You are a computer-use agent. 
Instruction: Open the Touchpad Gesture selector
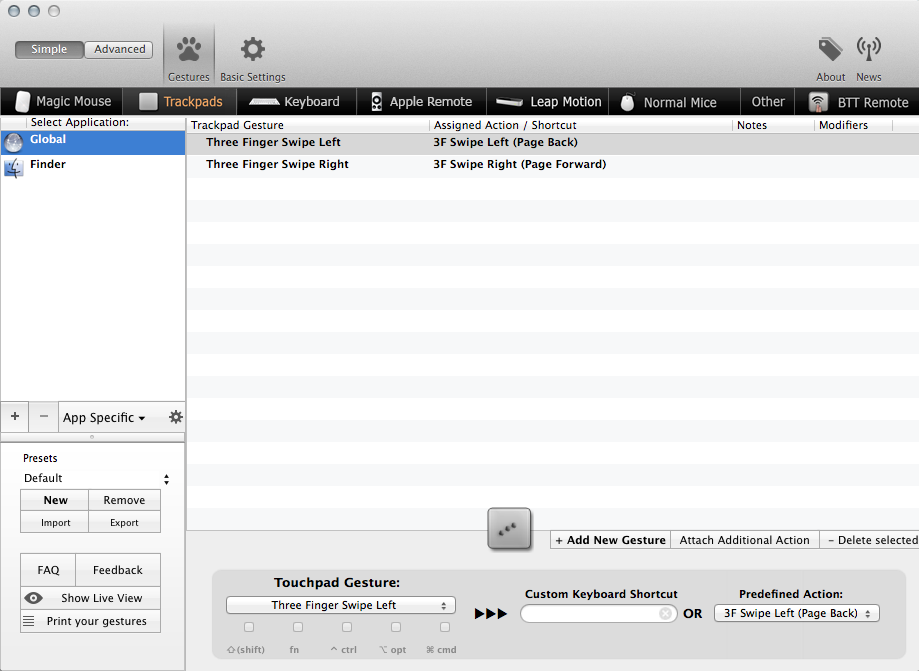[x=341, y=605]
